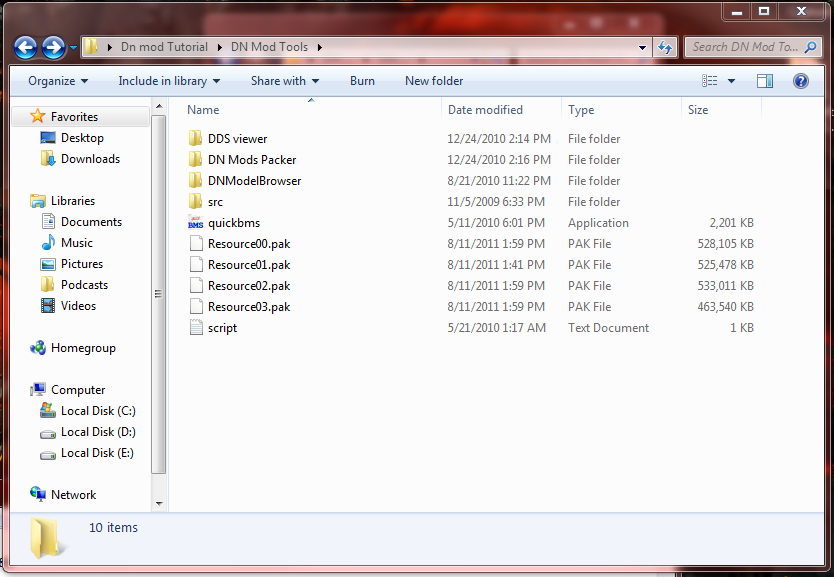
Task: Select the DN Mods Packer folder icon
Action: pos(196,160)
